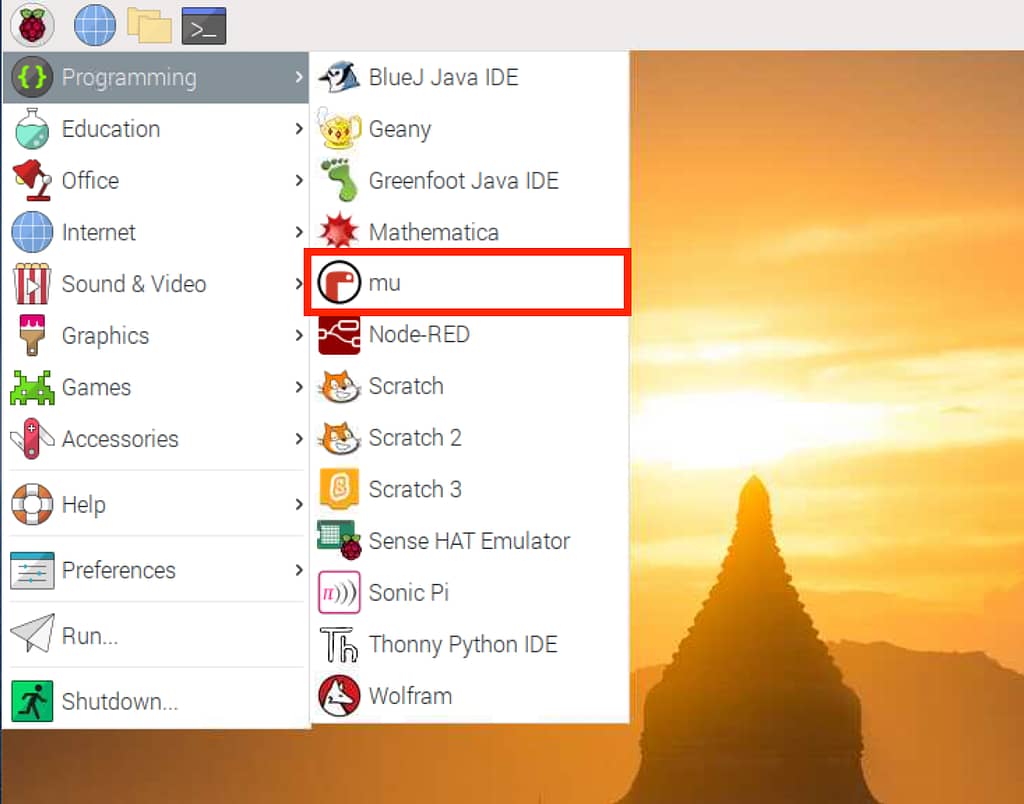Click the Graphics paintbrush icon

32,335
